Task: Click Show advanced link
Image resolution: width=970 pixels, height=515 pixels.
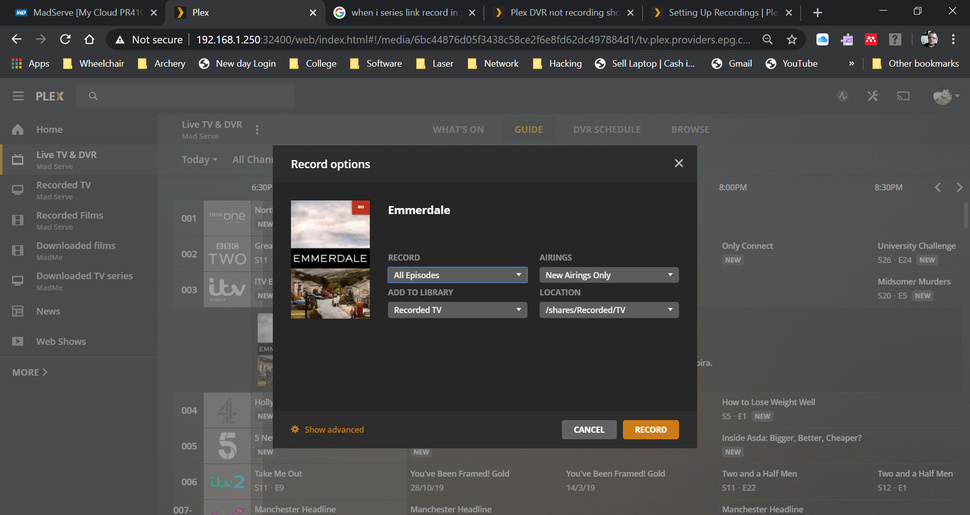Action: 328,430
